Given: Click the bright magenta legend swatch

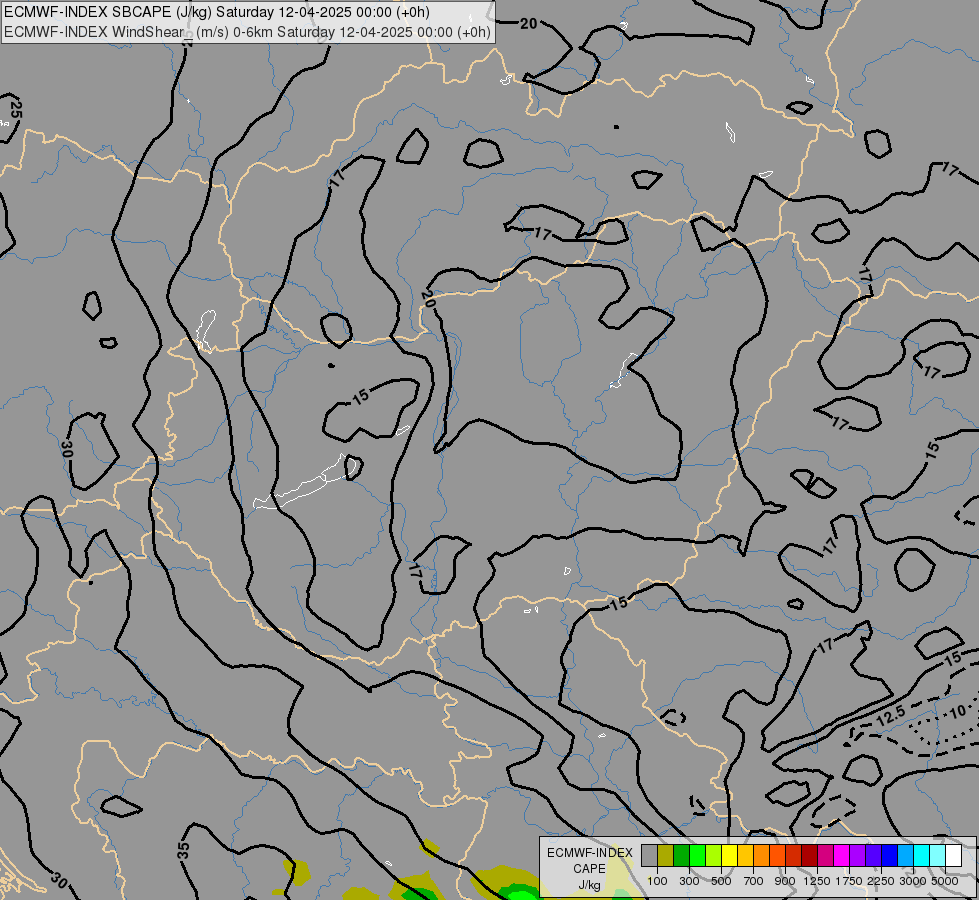Looking at the screenshot, I should (x=841, y=856).
